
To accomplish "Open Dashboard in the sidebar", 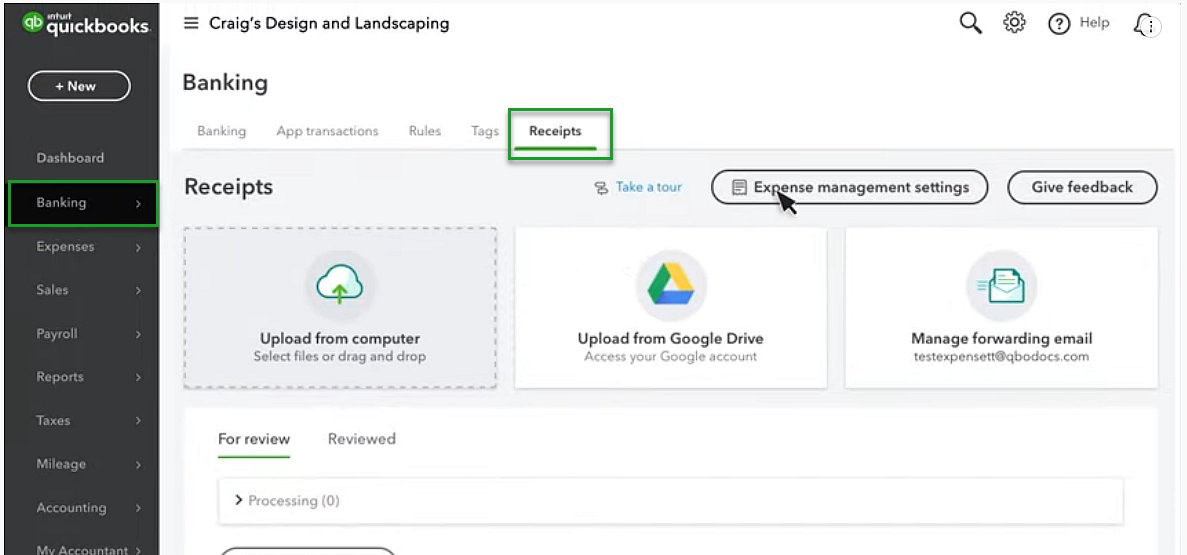I will (70, 158).
